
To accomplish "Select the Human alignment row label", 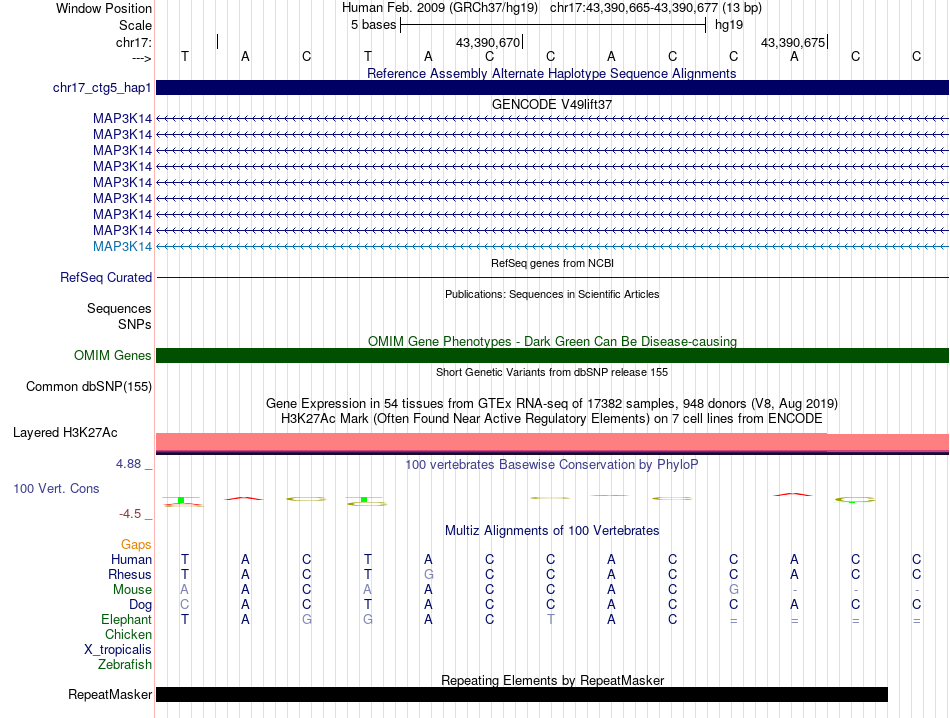I will [x=131, y=559].
